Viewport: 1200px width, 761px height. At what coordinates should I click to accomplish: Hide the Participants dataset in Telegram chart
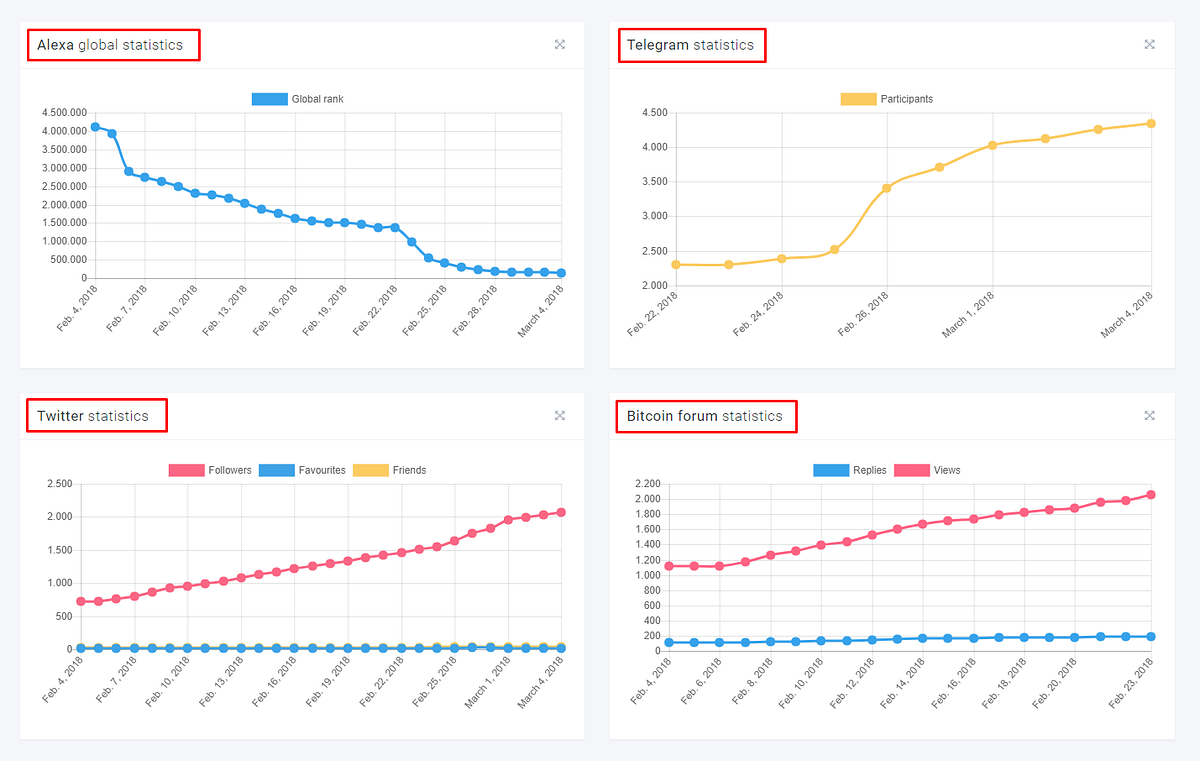[x=887, y=99]
